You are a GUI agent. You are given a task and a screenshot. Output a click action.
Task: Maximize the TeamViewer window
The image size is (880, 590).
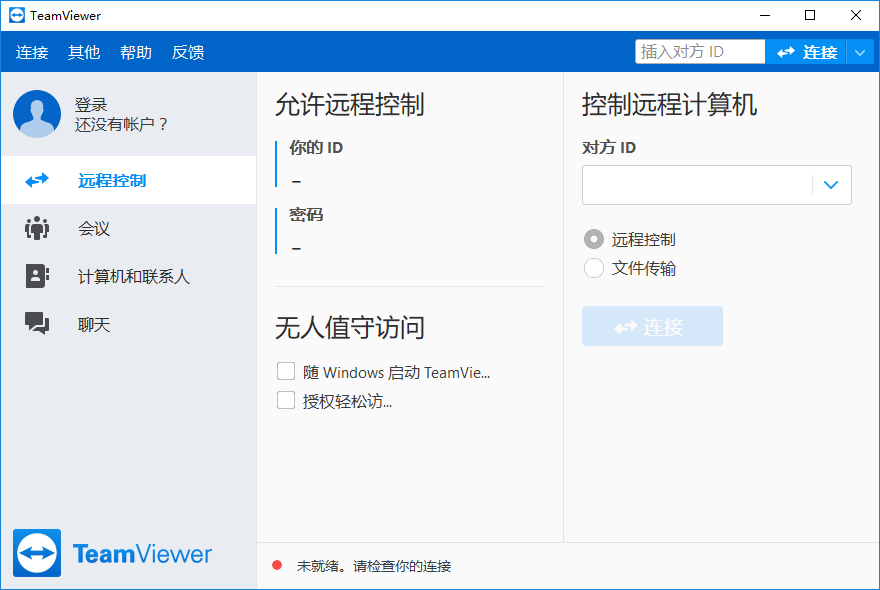tap(810, 15)
